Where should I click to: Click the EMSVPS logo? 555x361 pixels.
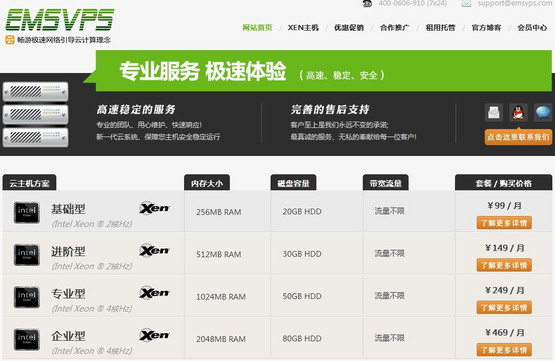pos(59,20)
